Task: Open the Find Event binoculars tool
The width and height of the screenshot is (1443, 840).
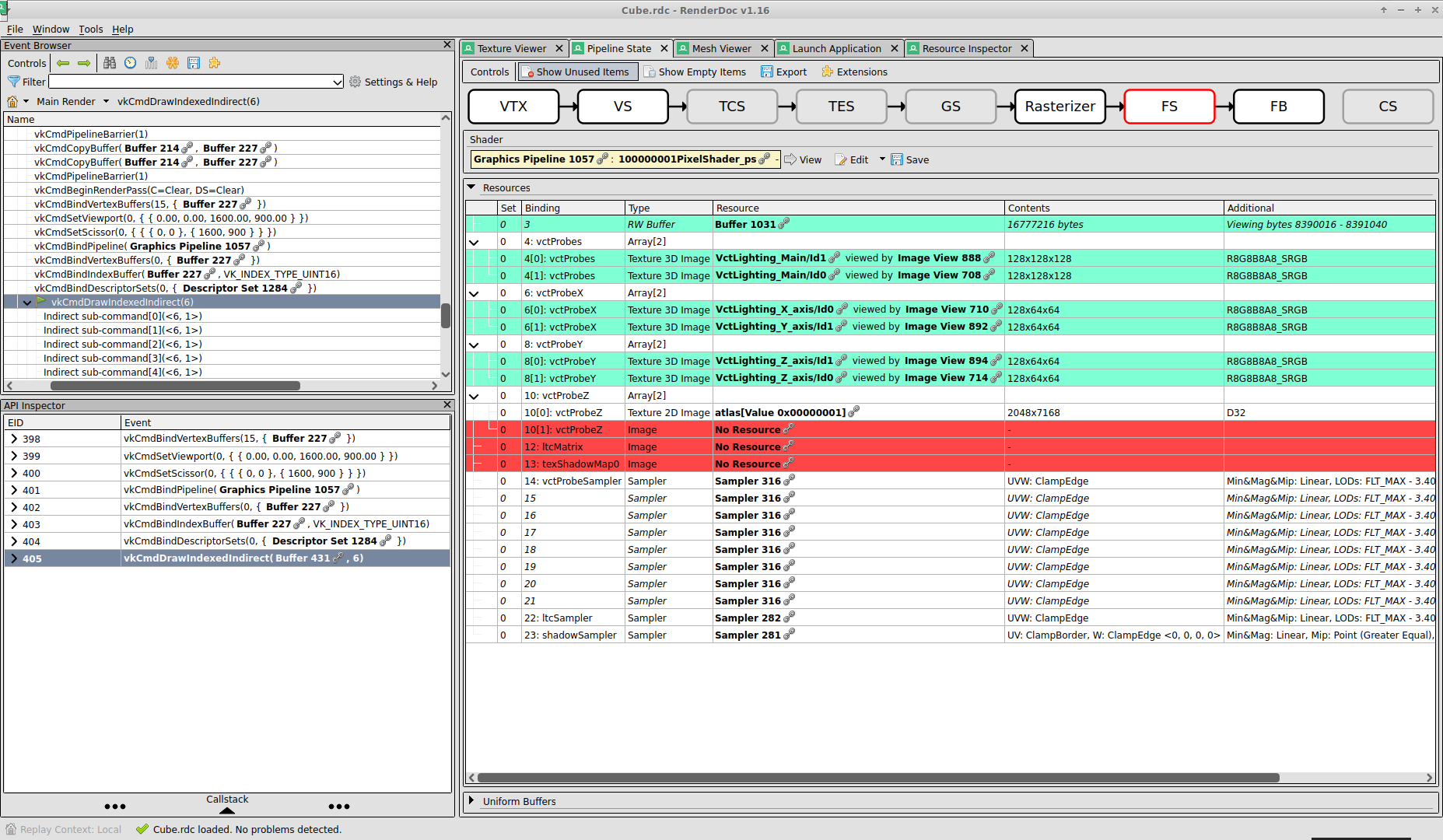Action: 110,63
